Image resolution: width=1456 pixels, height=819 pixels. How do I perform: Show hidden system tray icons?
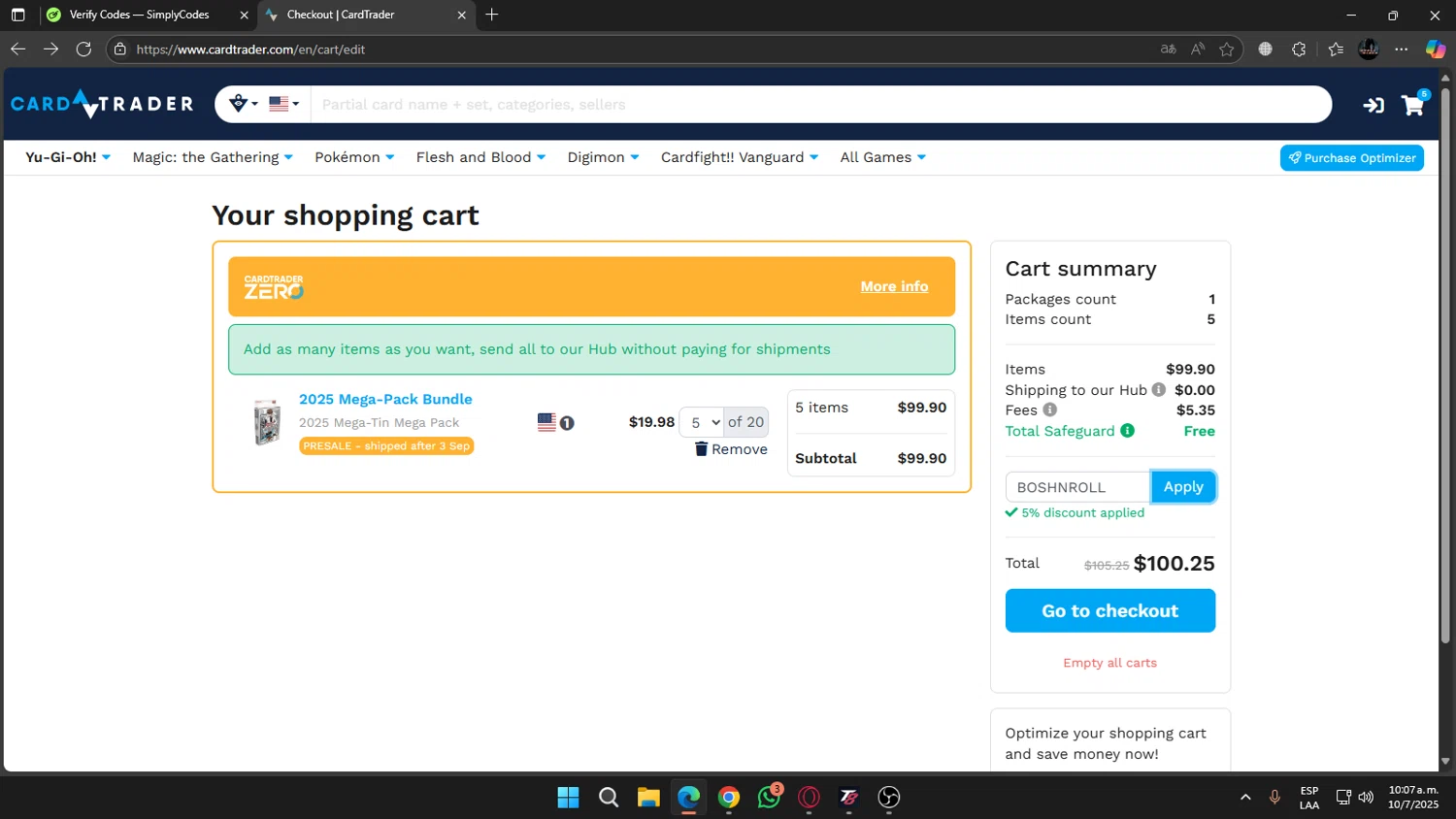point(1245,797)
